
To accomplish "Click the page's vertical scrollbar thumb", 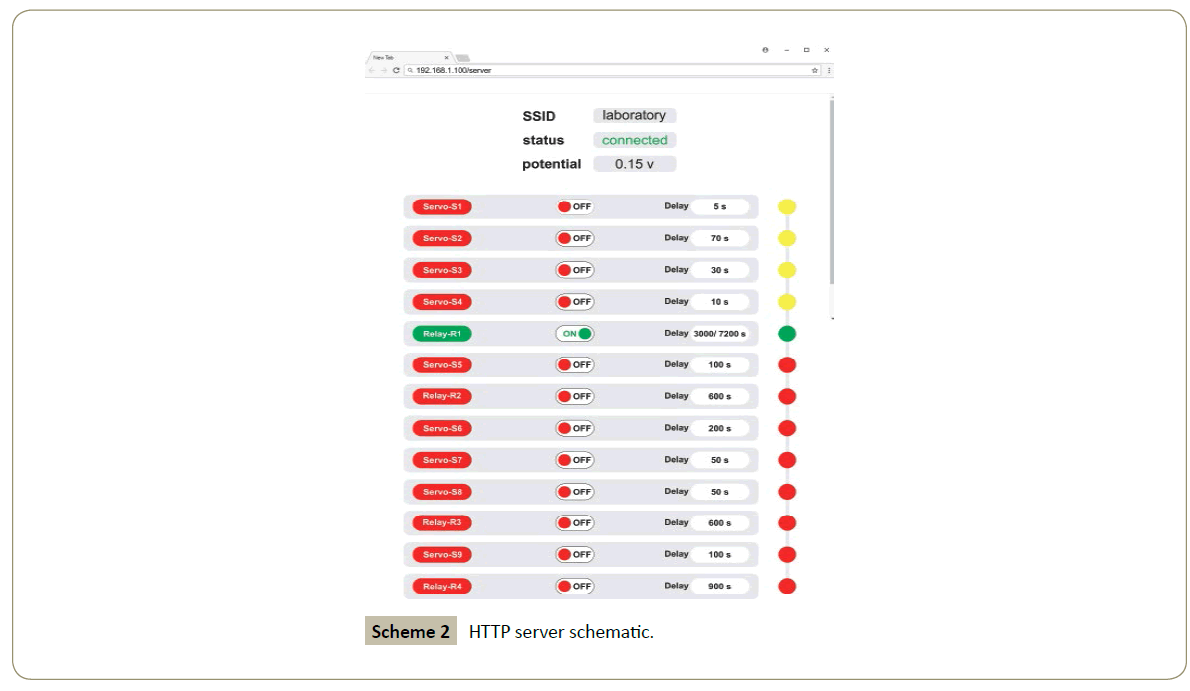I will click(831, 190).
